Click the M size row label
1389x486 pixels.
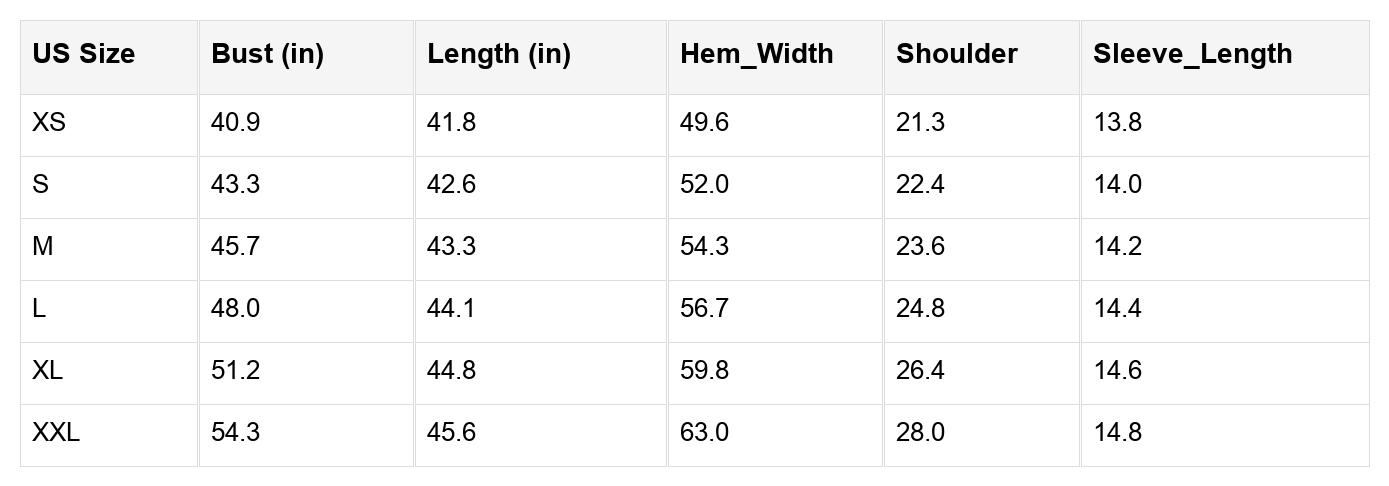point(43,247)
